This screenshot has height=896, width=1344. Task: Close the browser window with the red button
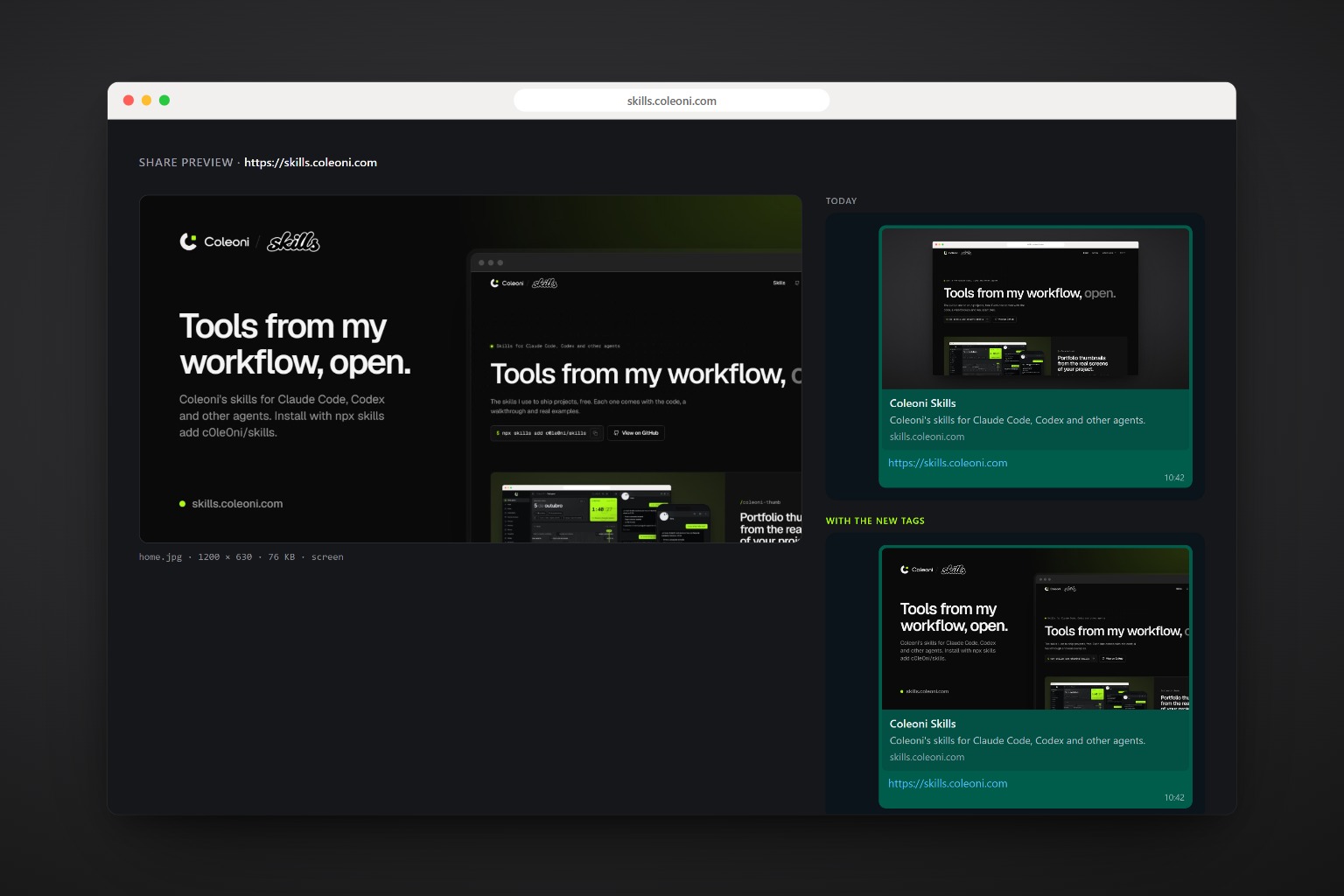point(129,101)
